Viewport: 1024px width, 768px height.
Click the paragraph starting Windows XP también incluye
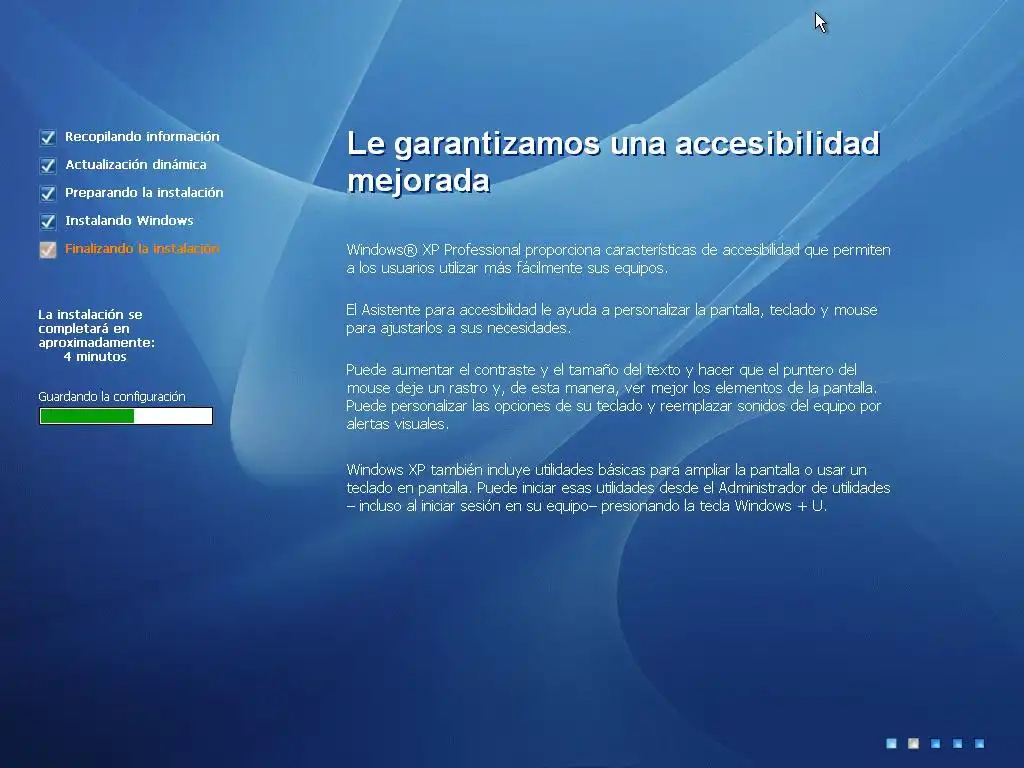[x=618, y=487]
